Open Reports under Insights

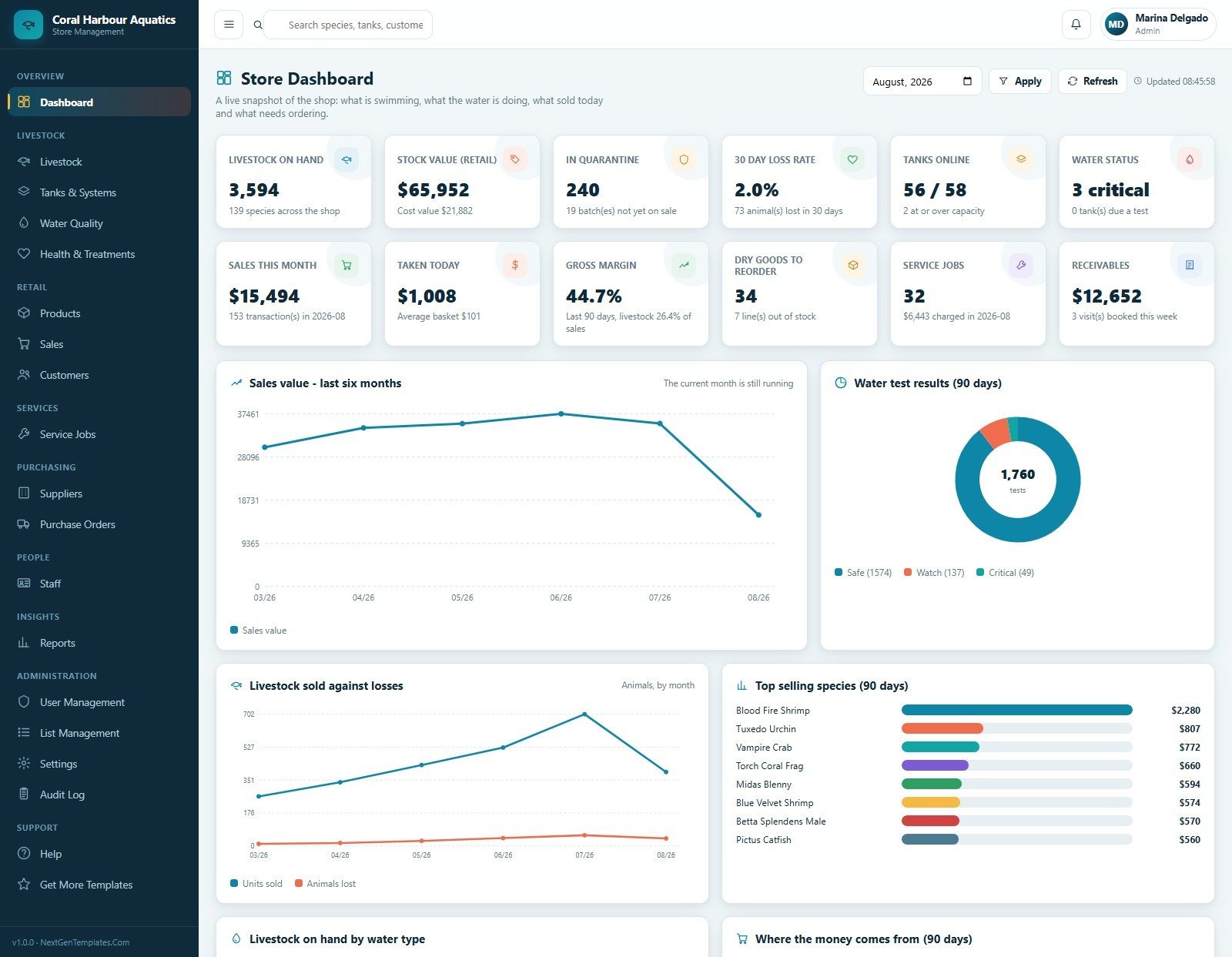pos(99,643)
